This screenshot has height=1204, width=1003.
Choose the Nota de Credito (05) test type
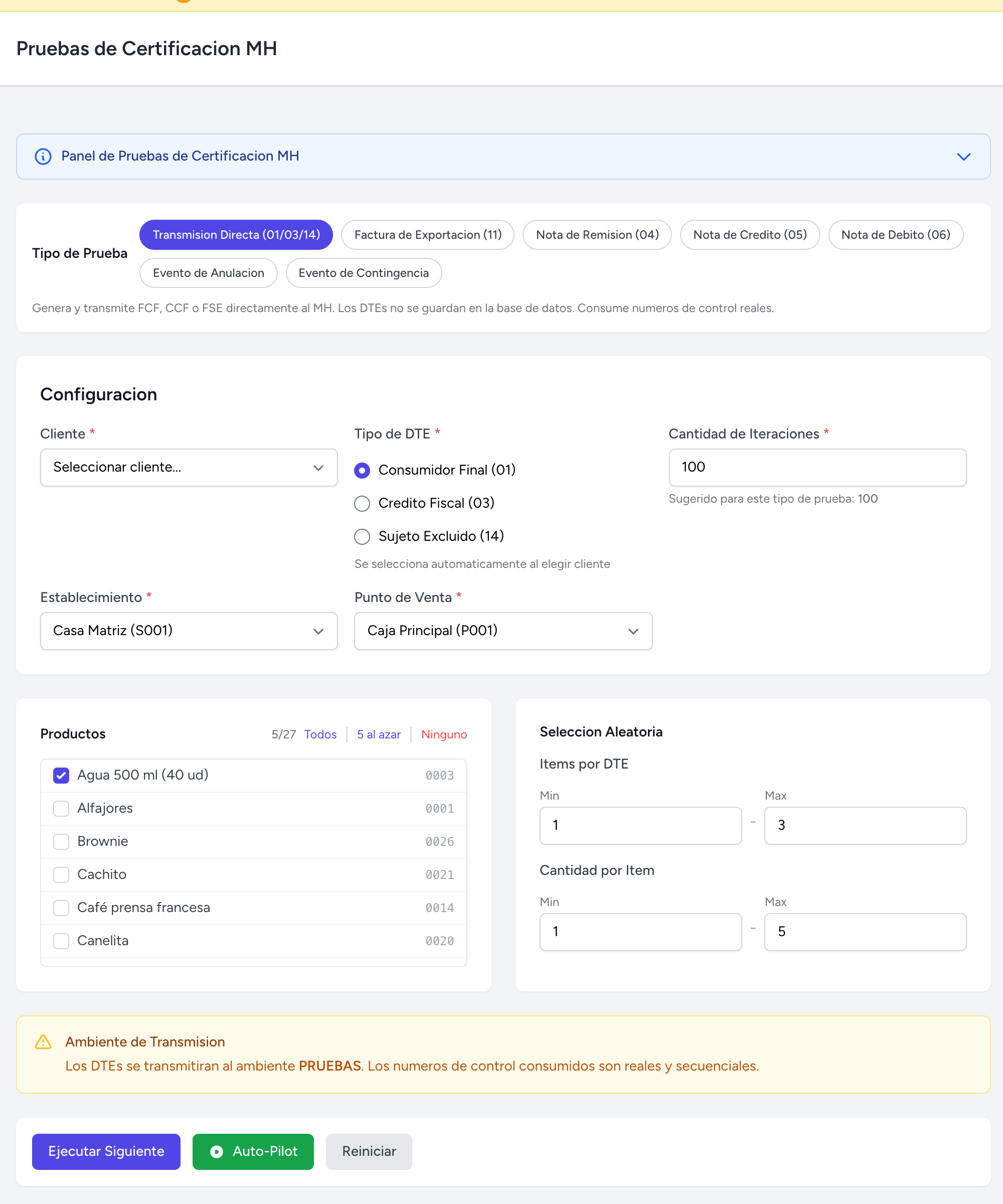(x=750, y=234)
